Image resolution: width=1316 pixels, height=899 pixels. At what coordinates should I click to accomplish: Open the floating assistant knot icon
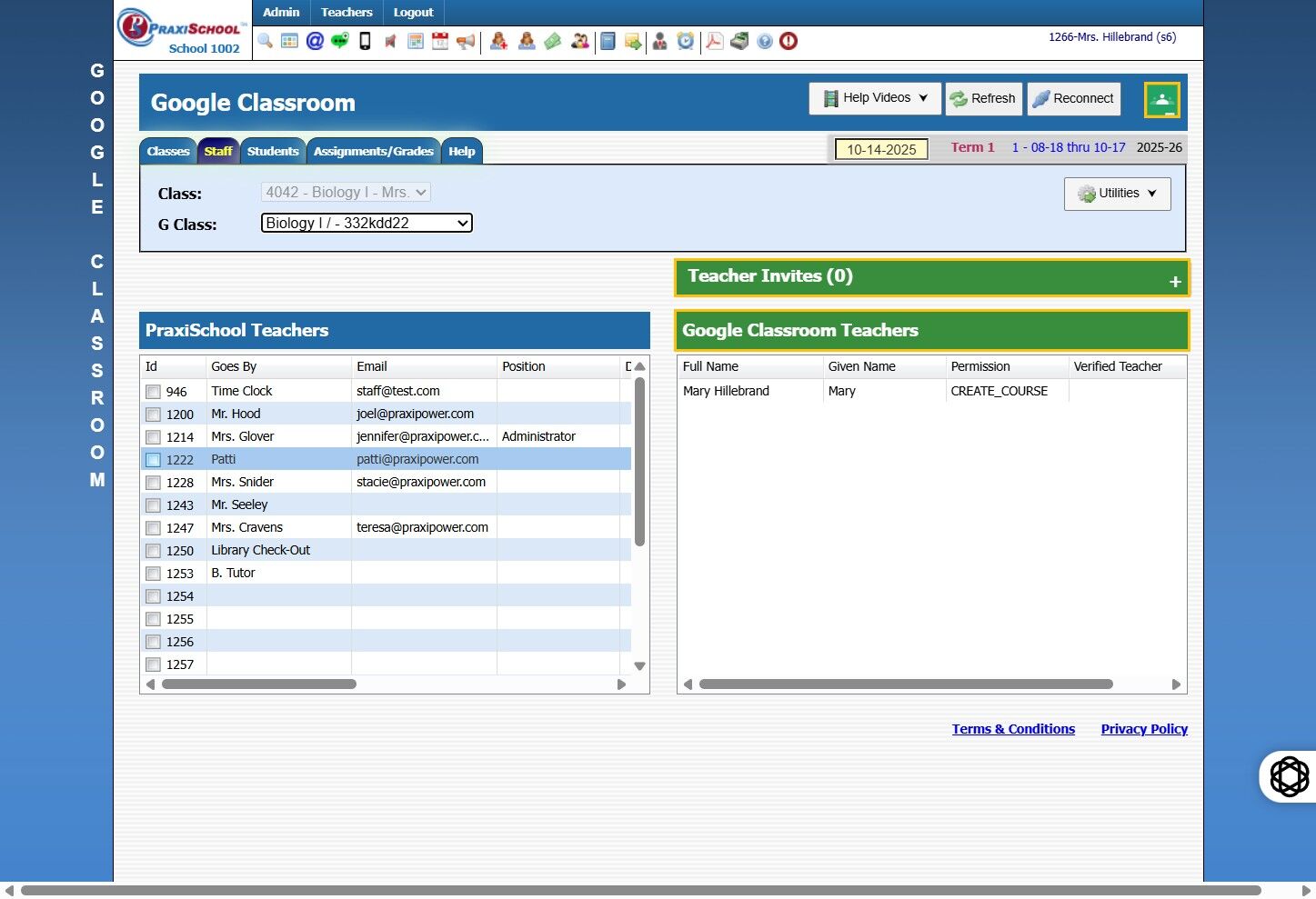coord(1289,776)
